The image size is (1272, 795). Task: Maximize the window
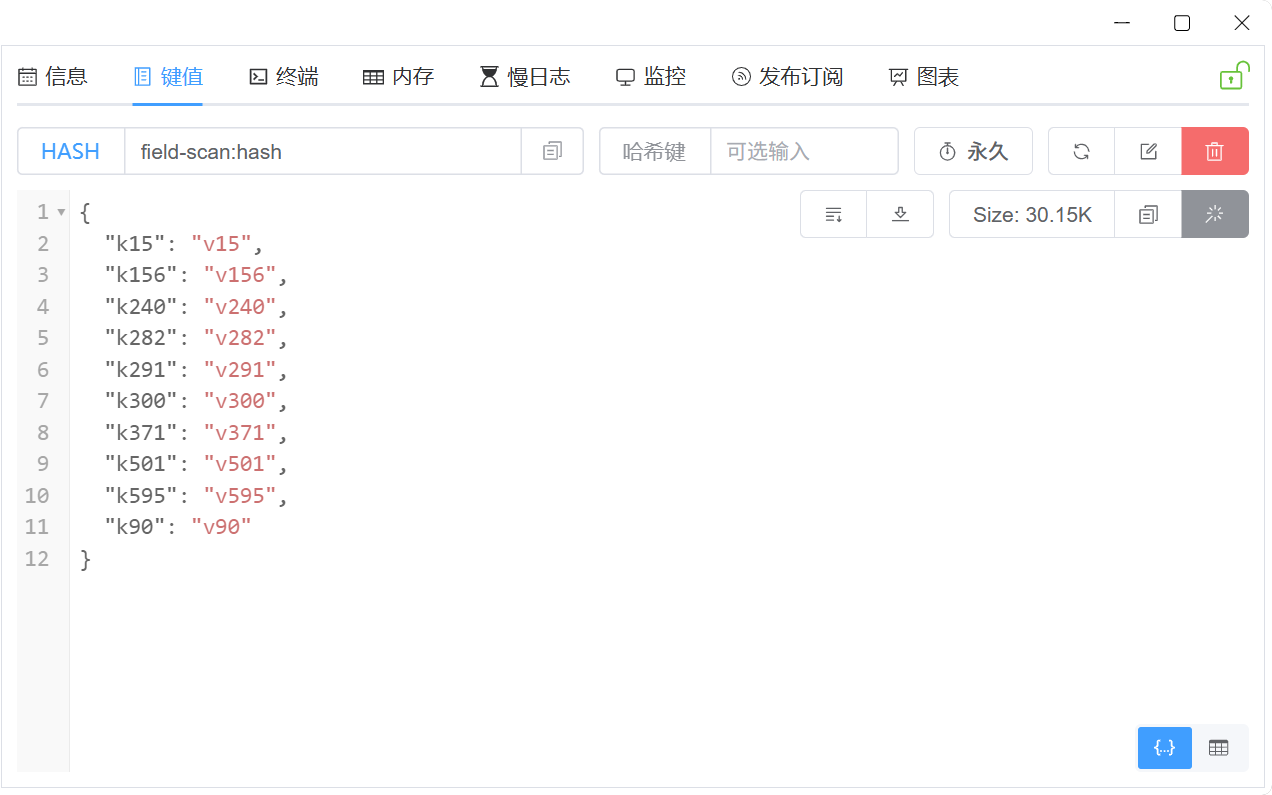point(1182,23)
